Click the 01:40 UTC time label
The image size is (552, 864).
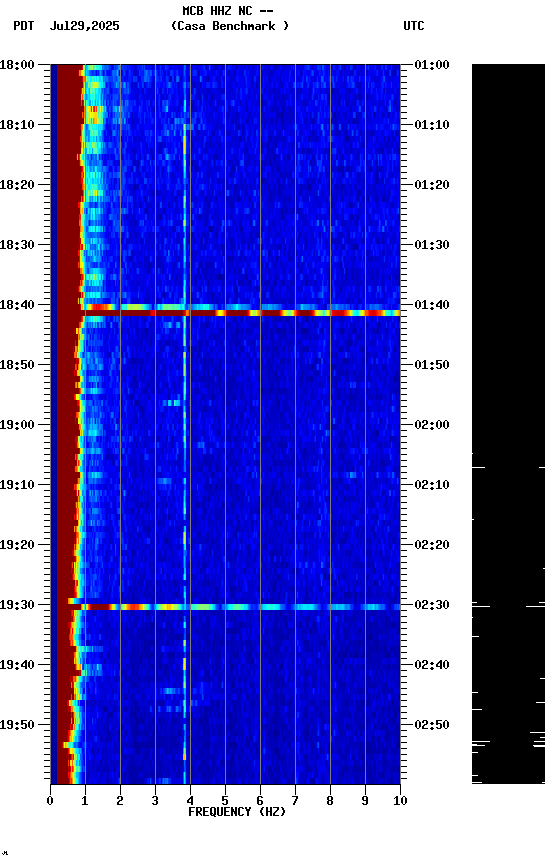pyautogui.click(x=432, y=305)
